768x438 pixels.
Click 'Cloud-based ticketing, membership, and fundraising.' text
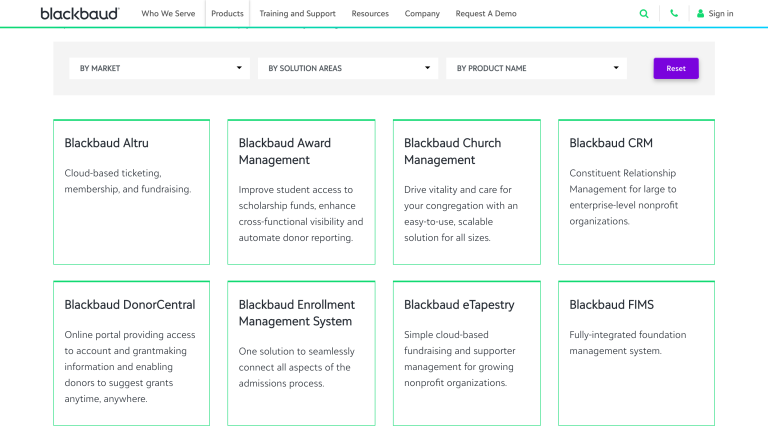point(128,181)
